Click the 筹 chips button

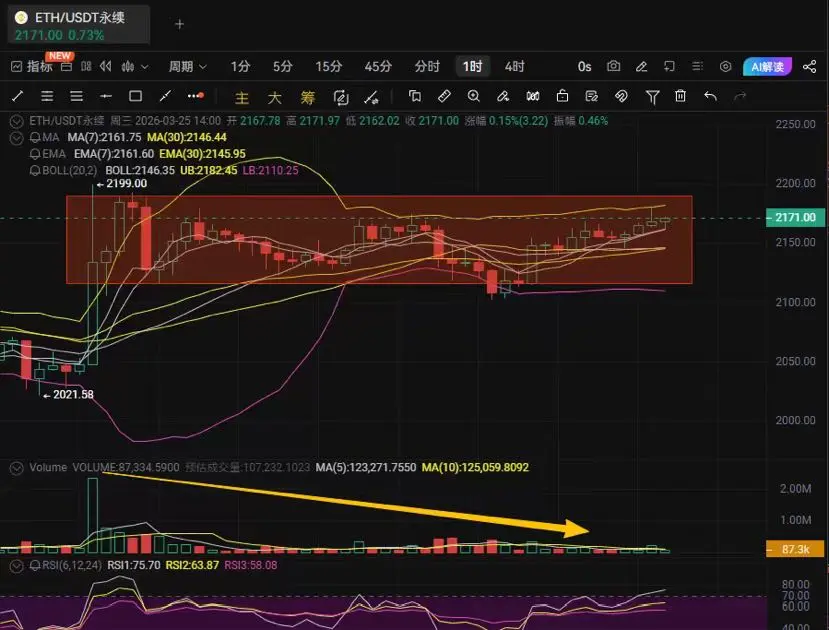point(307,97)
